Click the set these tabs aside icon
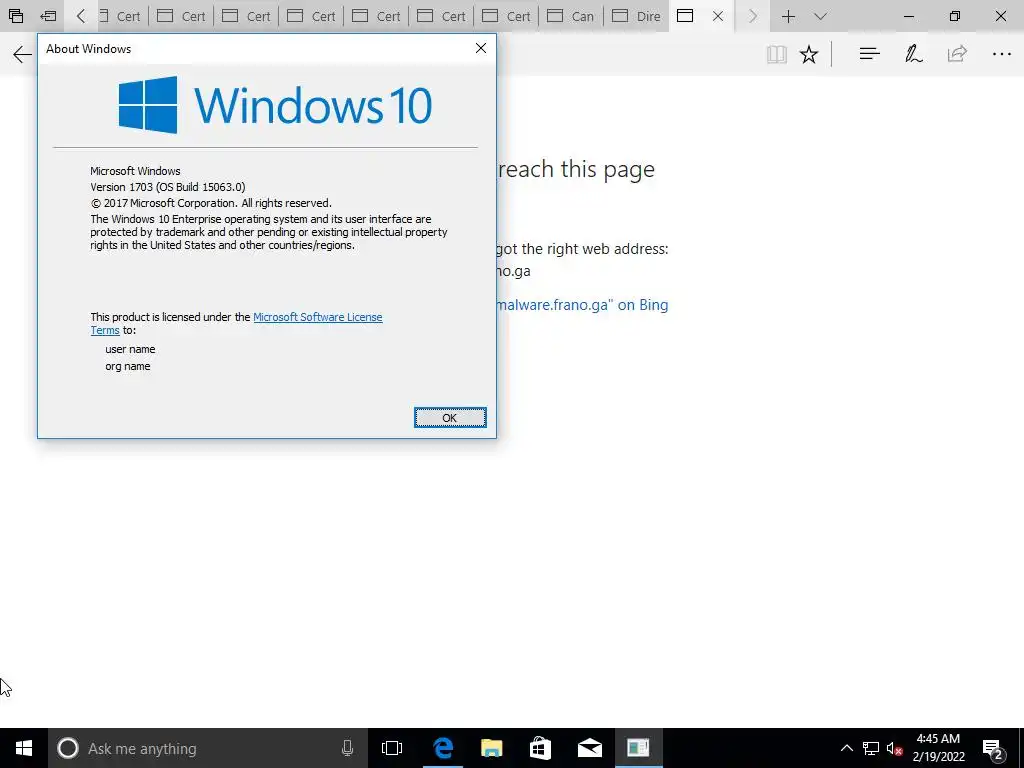This screenshot has width=1024, height=768. click(x=48, y=16)
